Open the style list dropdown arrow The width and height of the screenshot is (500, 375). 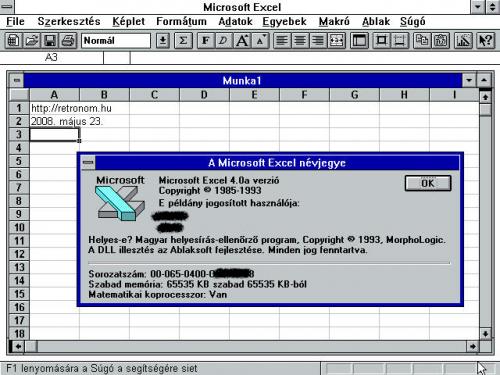(163, 41)
